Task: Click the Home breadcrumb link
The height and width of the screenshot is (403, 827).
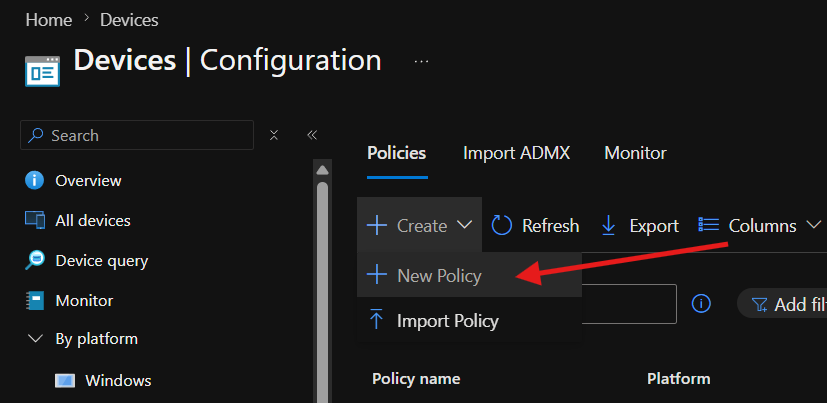Action: click(49, 20)
